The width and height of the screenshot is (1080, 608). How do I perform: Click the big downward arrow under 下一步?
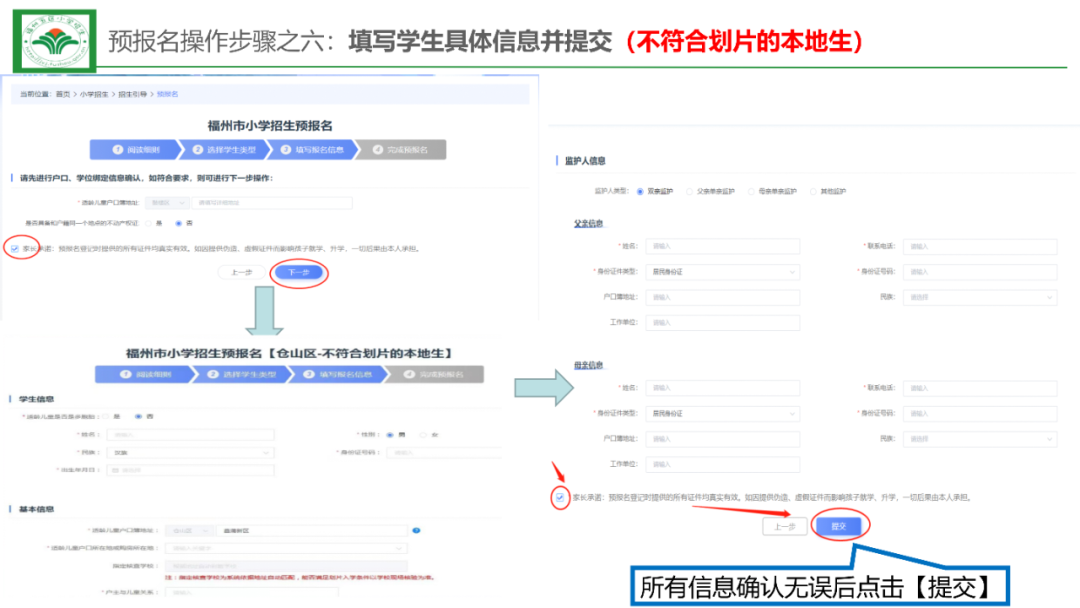[x=263, y=310]
